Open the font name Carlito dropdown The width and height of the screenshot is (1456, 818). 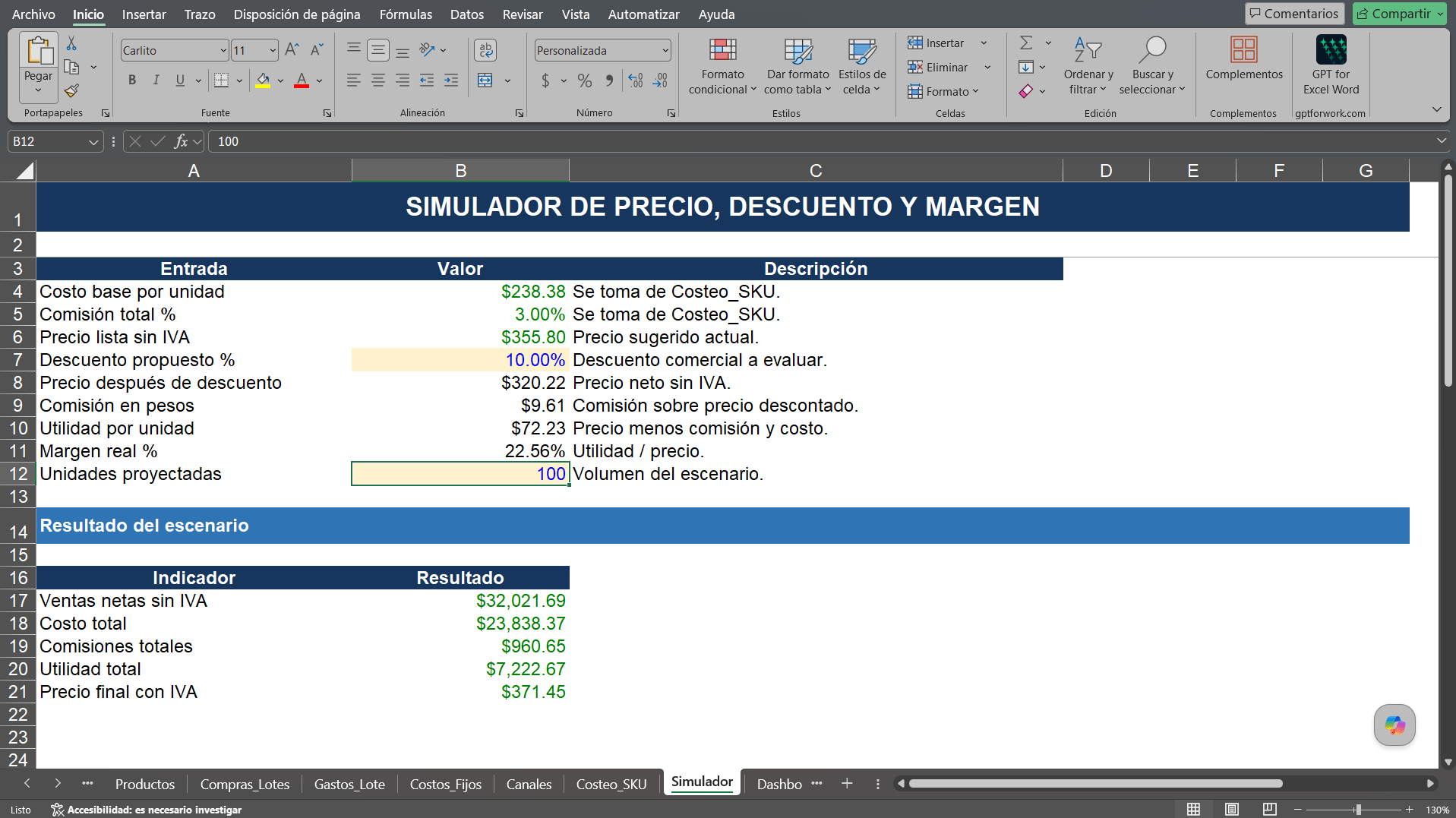(223, 51)
